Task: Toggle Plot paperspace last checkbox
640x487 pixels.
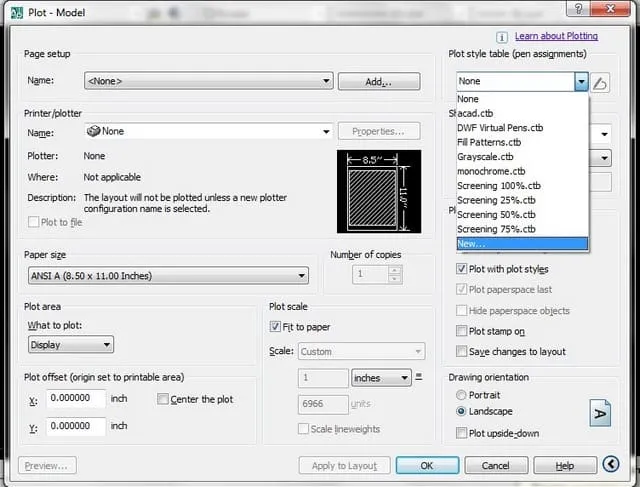Action: pyautogui.click(x=461, y=289)
